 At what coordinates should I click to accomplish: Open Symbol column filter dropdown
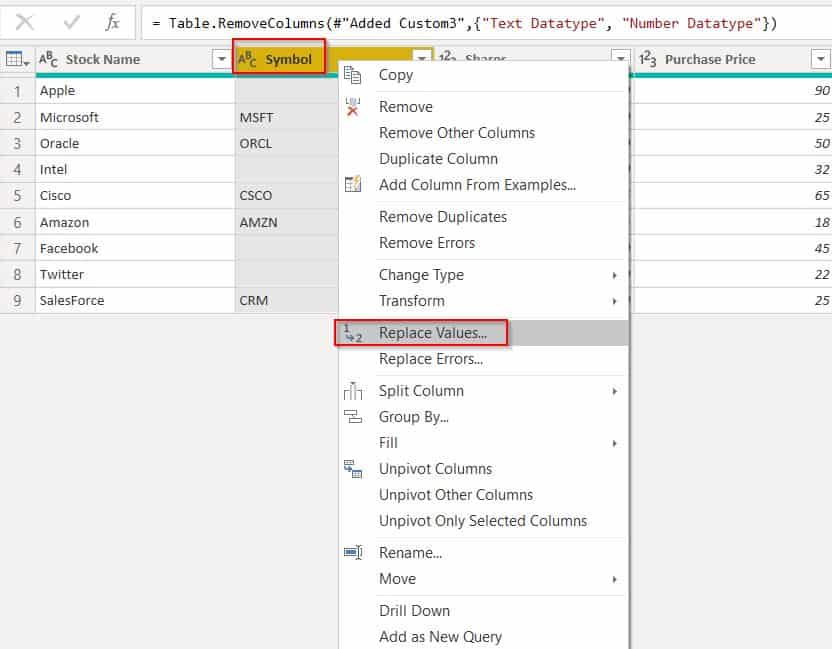click(x=421, y=57)
